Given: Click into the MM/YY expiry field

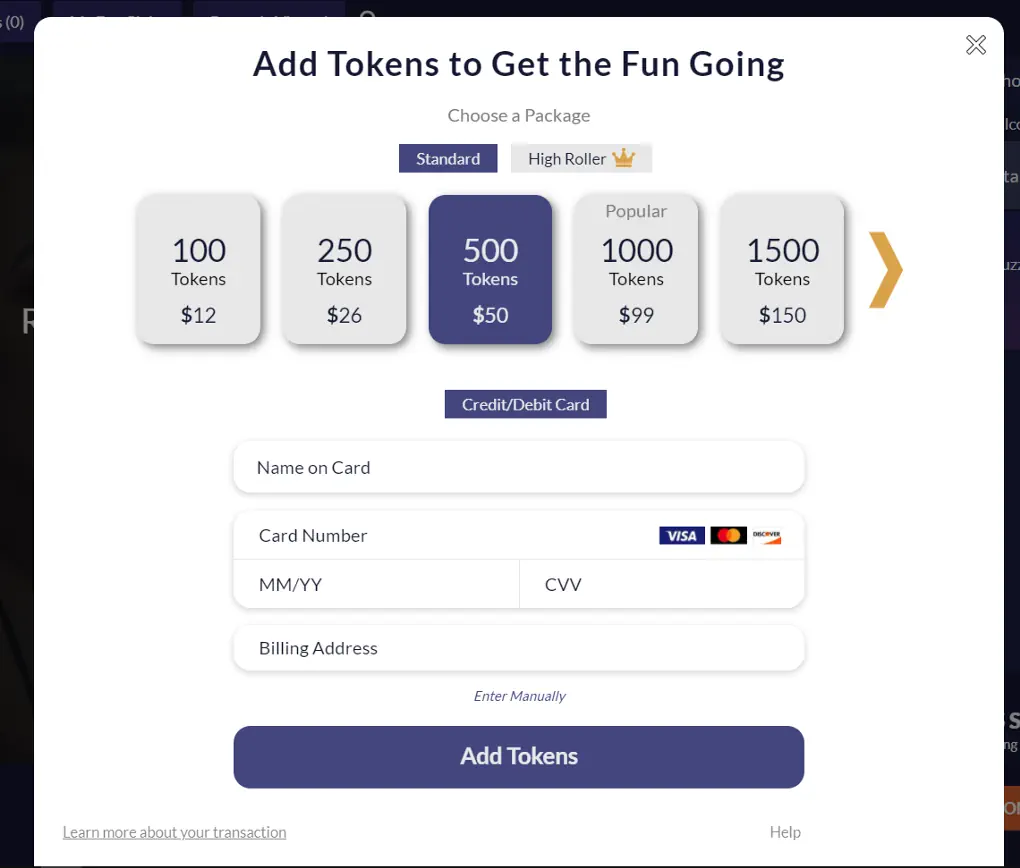Looking at the screenshot, I should [x=377, y=584].
